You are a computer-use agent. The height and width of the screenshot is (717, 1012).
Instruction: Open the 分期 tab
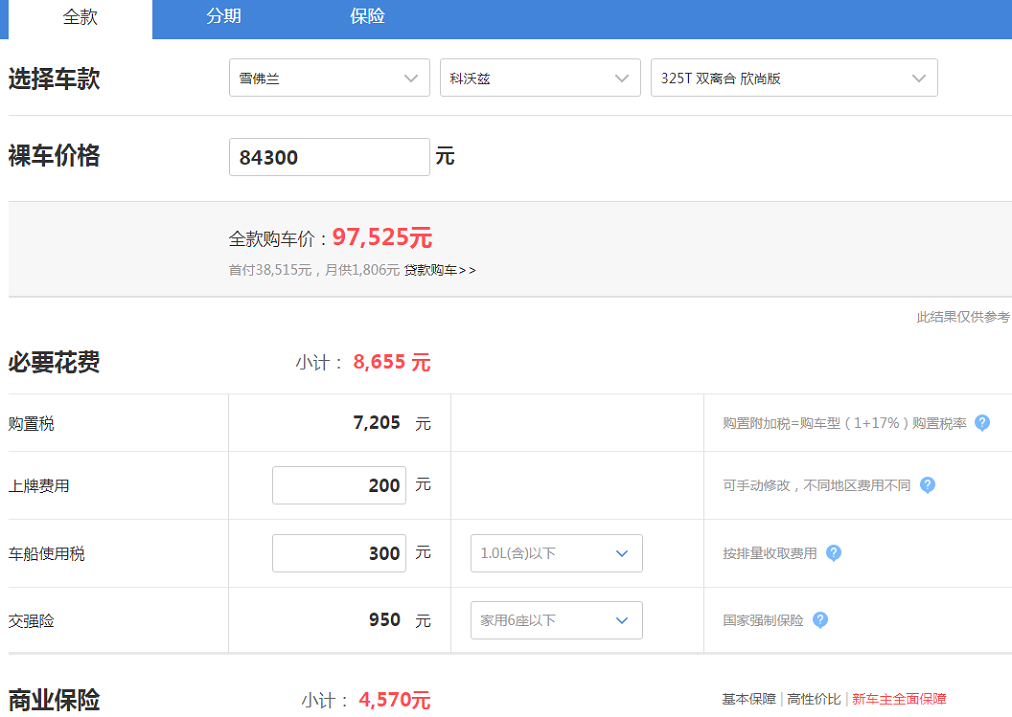[224, 16]
